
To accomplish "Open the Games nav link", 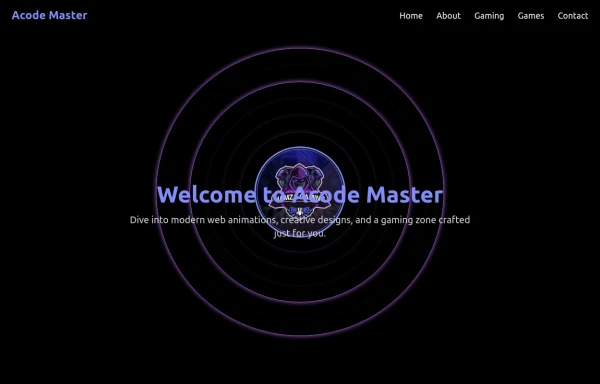I will coord(531,16).
